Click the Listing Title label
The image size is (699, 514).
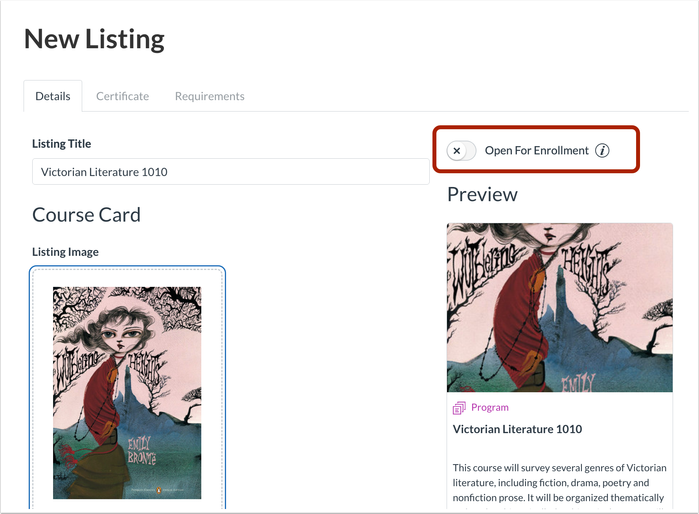[x=62, y=144]
